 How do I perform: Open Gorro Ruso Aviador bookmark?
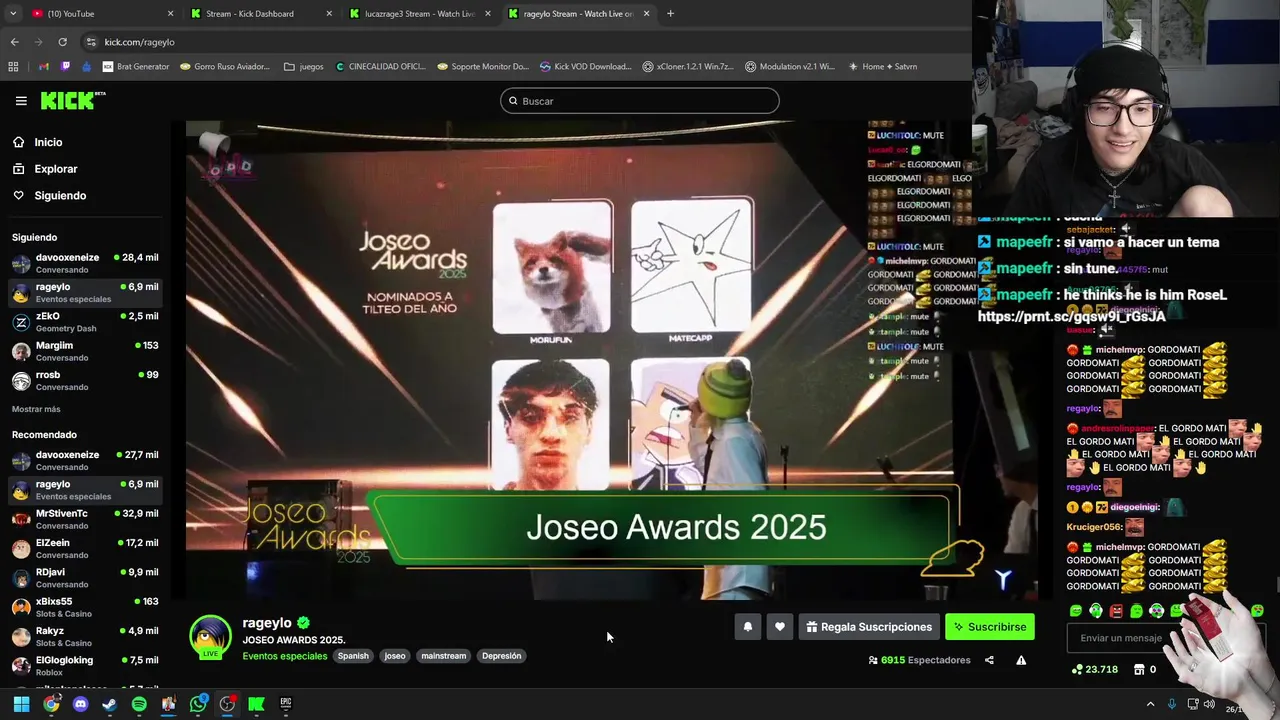point(225,67)
